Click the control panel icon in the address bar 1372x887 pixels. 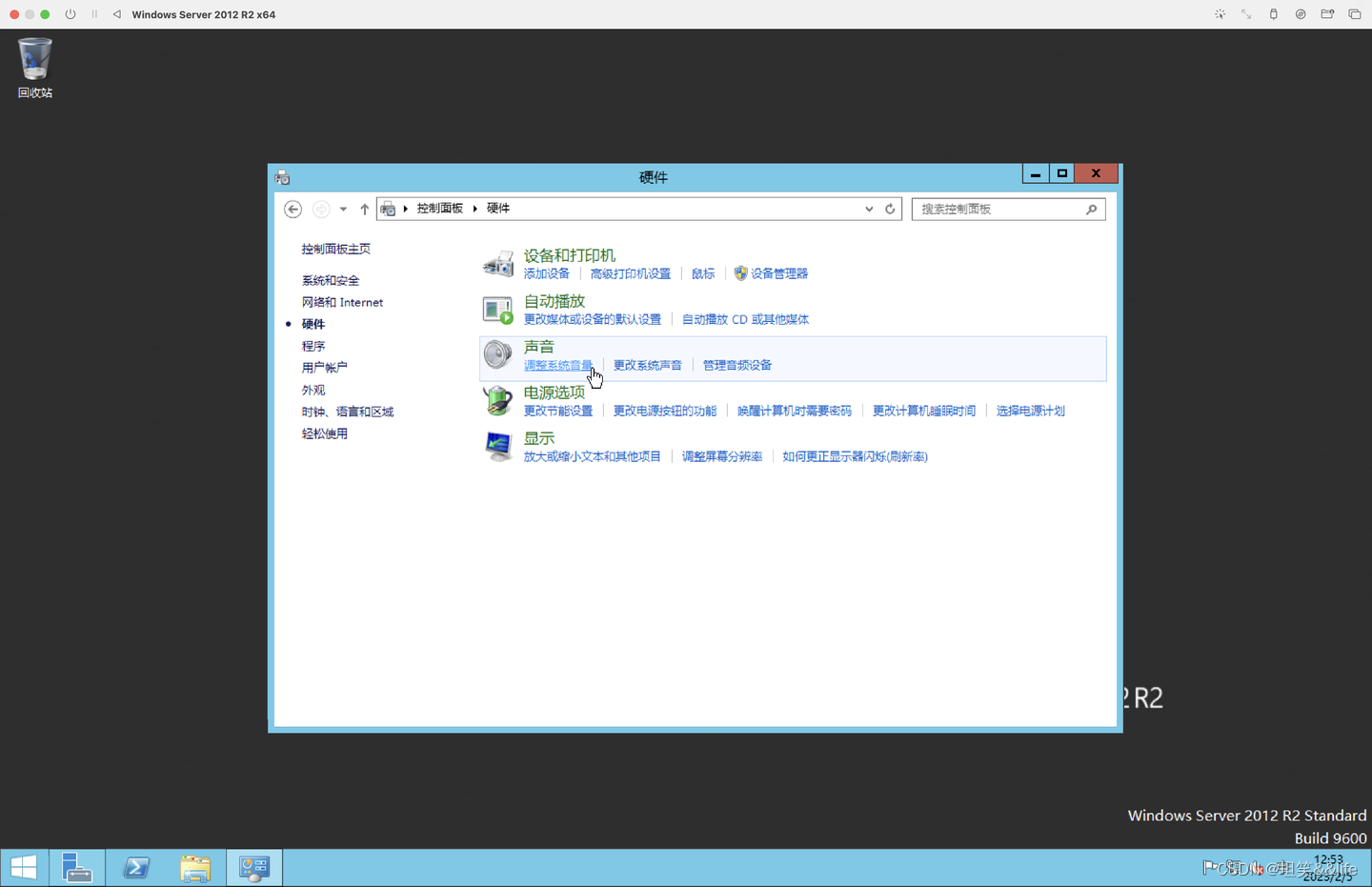(x=388, y=209)
